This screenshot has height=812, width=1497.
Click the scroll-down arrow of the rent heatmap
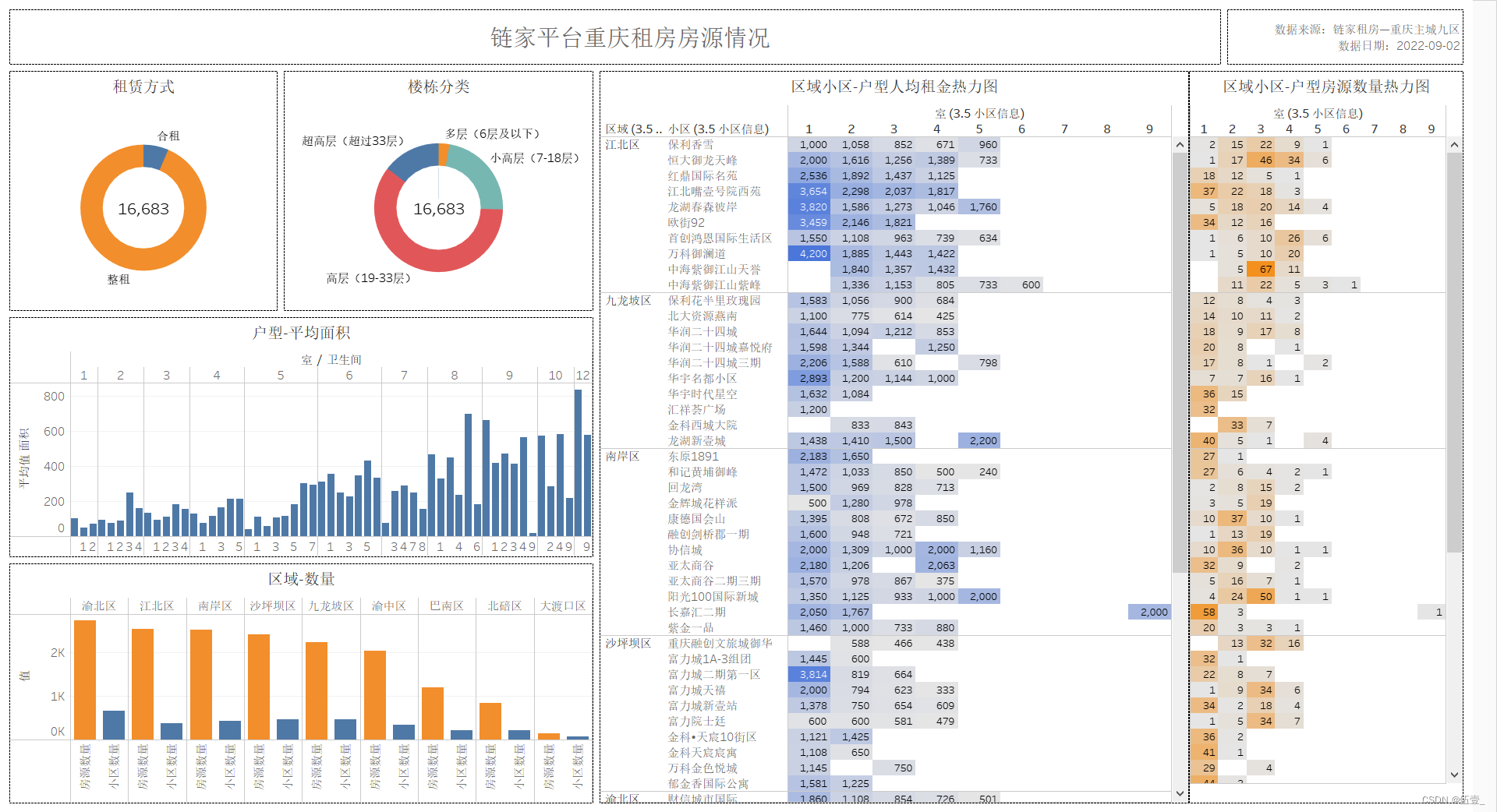1180,793
